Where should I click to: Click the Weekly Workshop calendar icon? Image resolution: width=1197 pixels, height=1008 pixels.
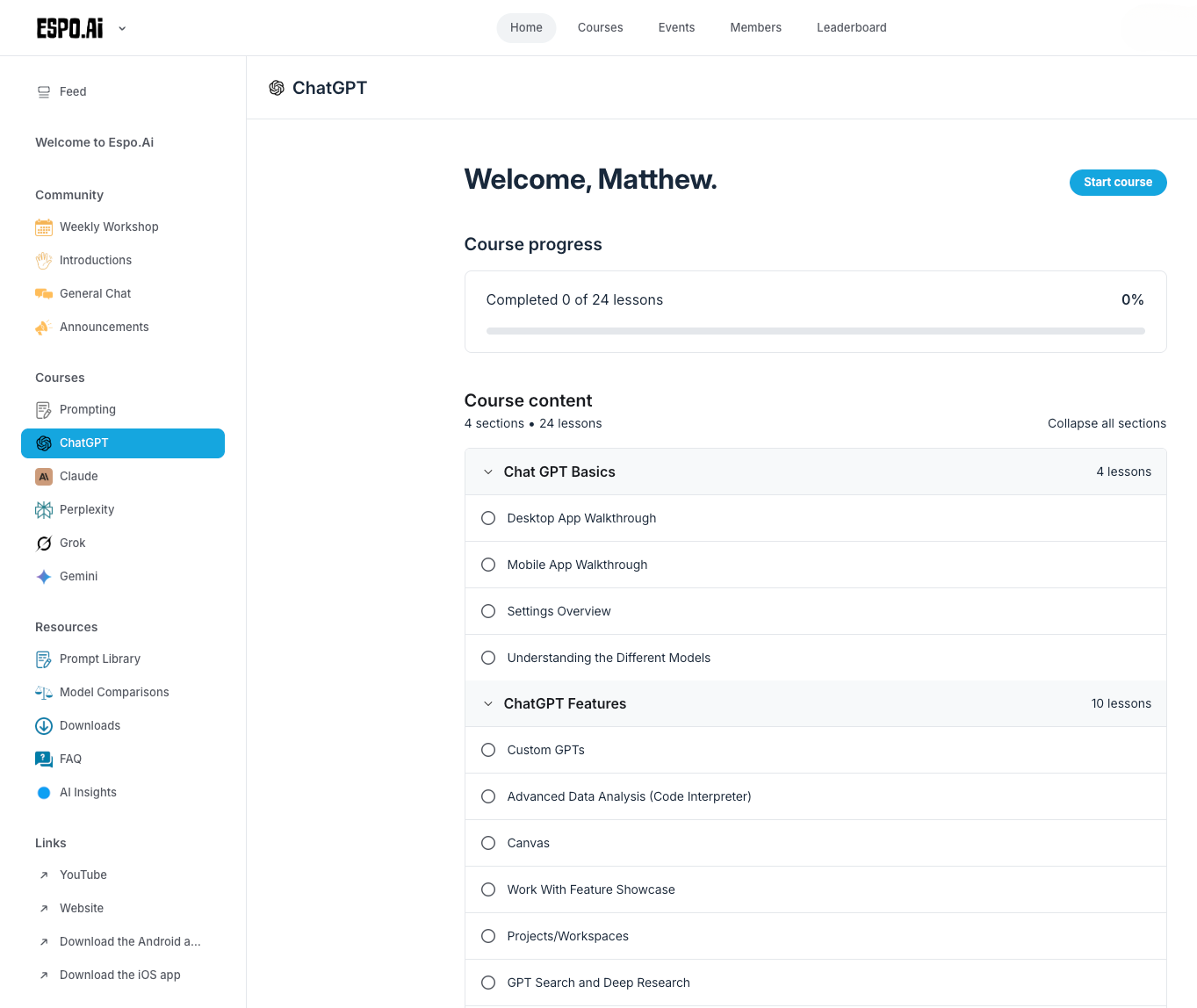(x=44, y=227)
